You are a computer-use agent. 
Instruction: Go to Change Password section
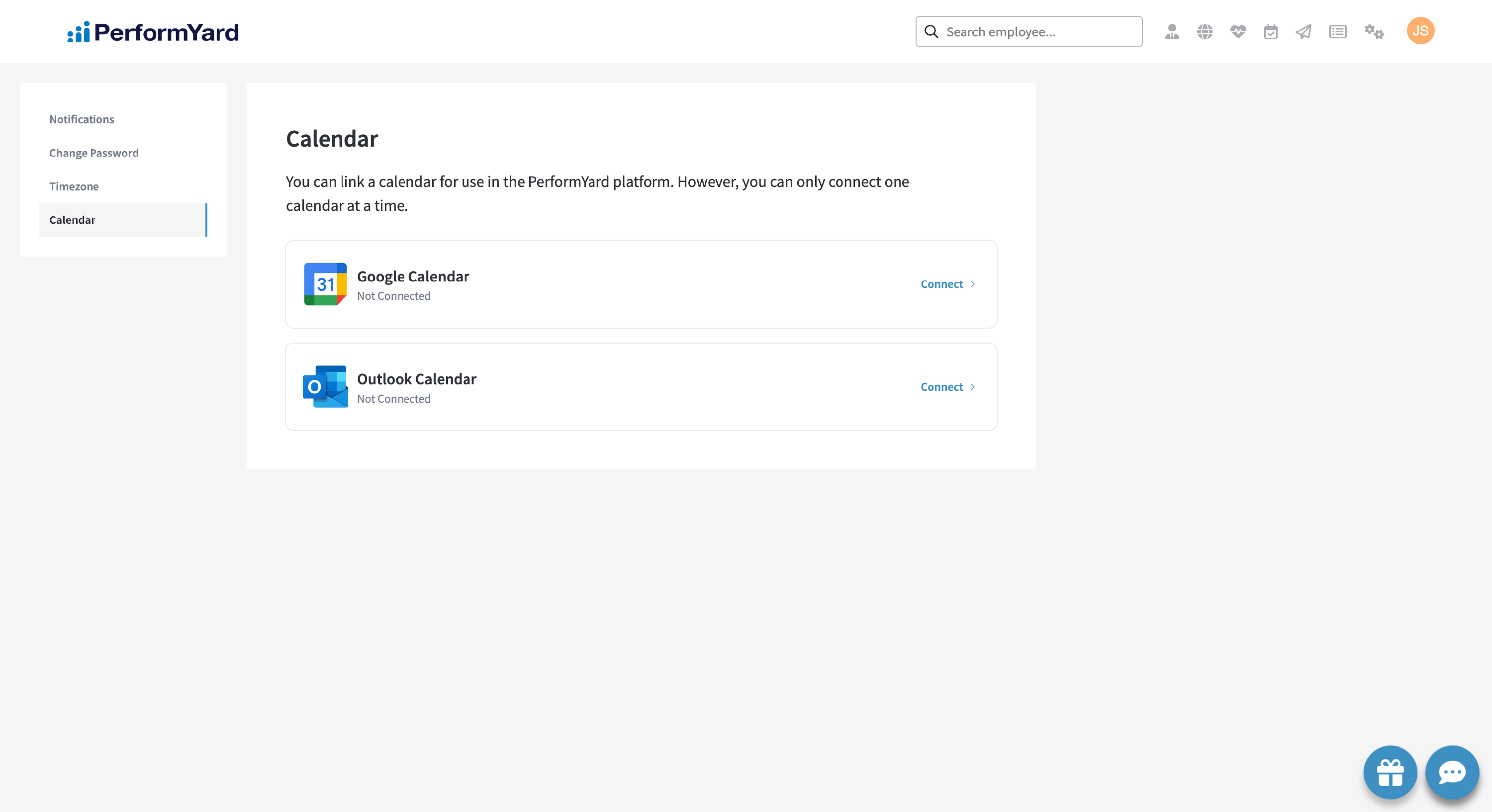click(94, 153)
